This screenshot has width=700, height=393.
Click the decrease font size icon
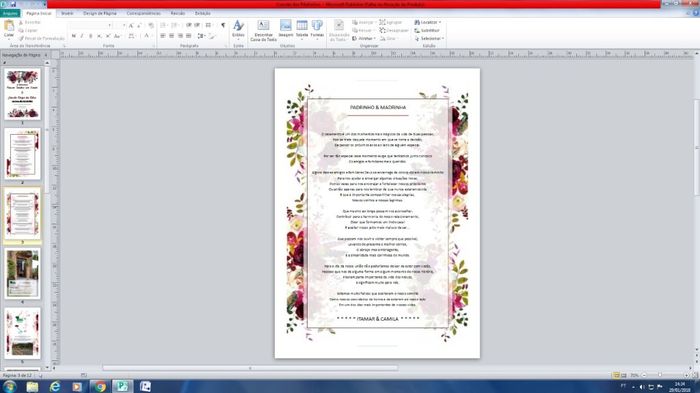pyautogui.click(x=140, y=25)
